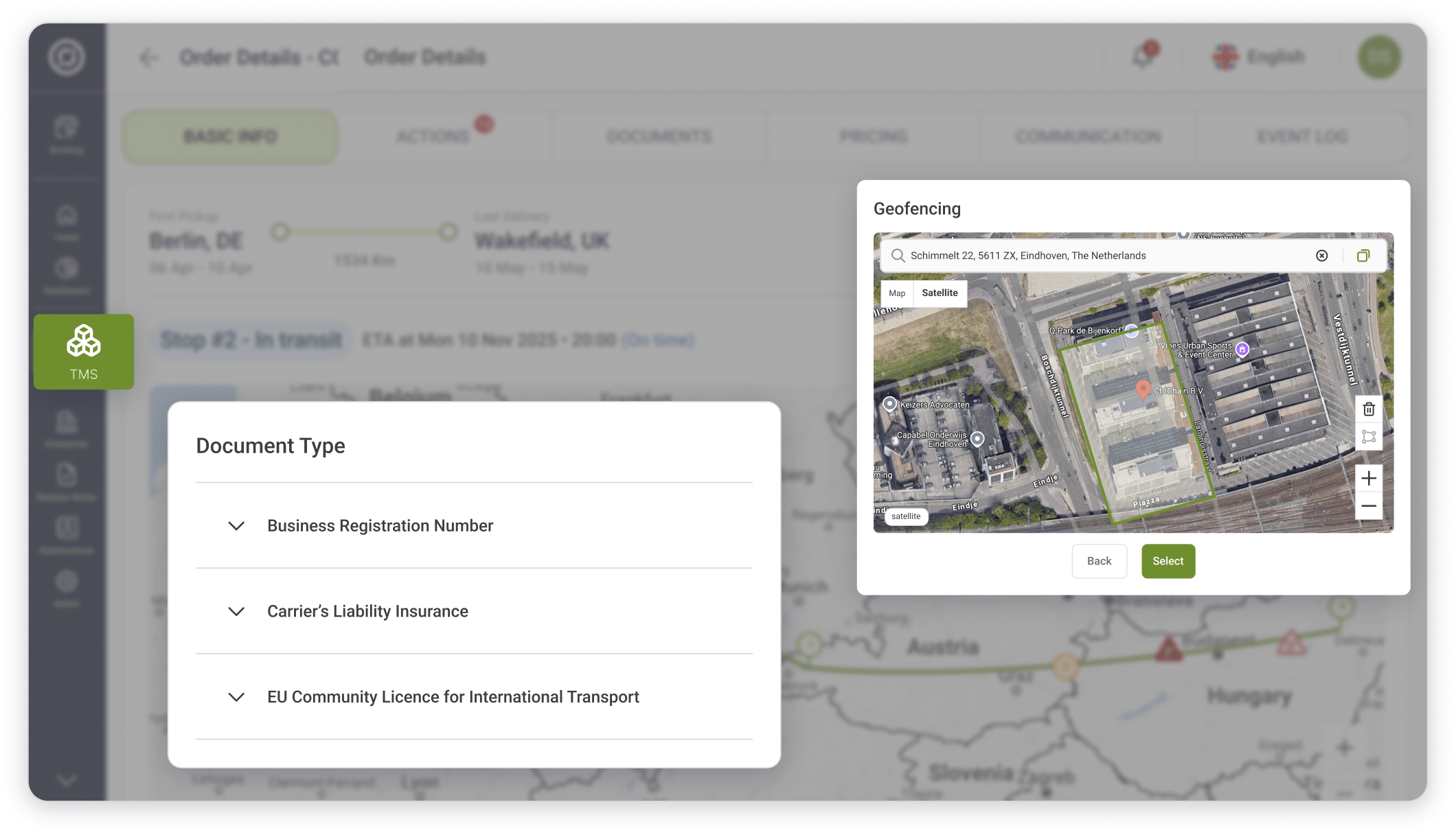Zoom out on the geofencing map
Image resolution: width=1456 pixels, height=835 pixels.
click(1368, 506)
